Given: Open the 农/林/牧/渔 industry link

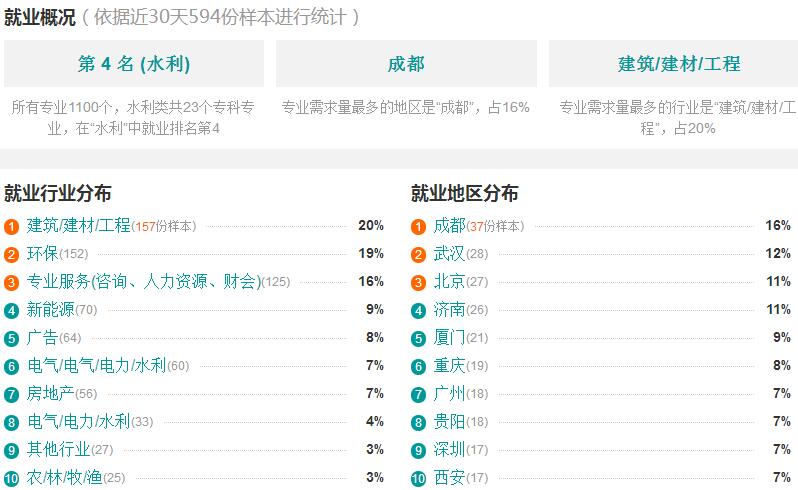Looking at the screenshot, I should pos(64,477).
